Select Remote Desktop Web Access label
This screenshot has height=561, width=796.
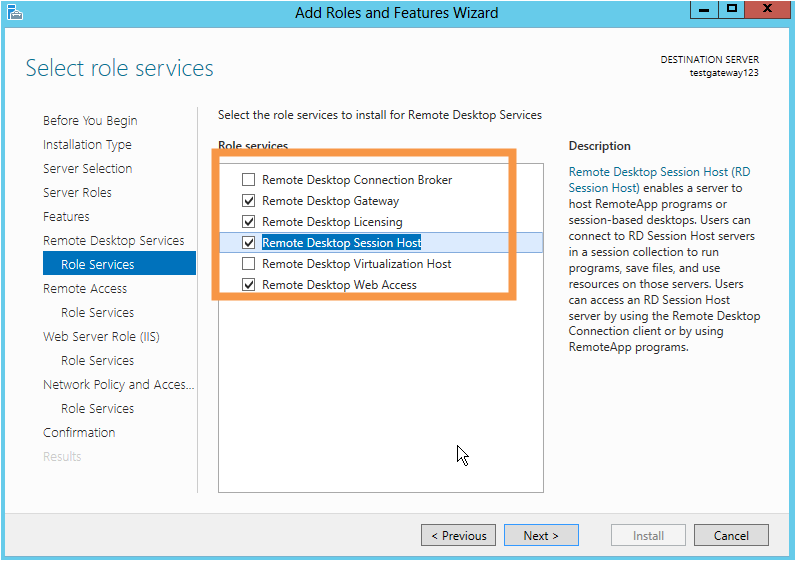339,285
